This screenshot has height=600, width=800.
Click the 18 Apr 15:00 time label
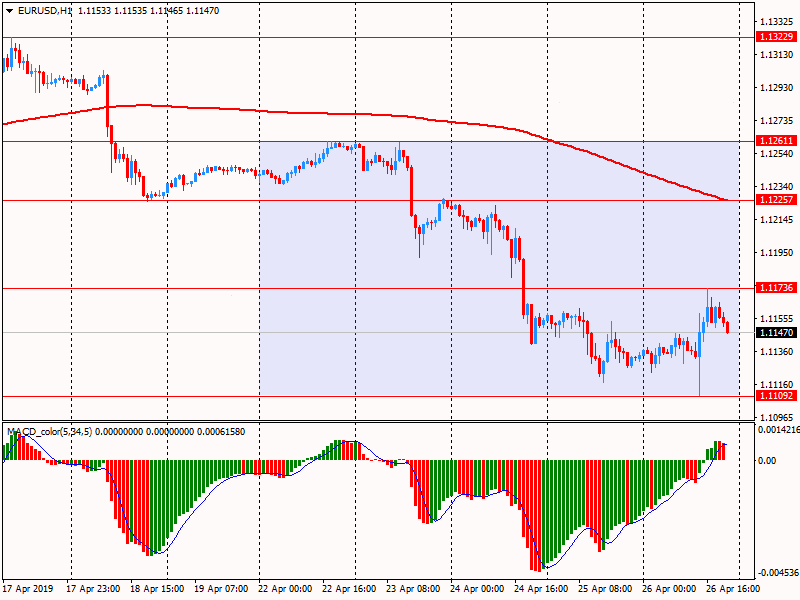(157, 589)
